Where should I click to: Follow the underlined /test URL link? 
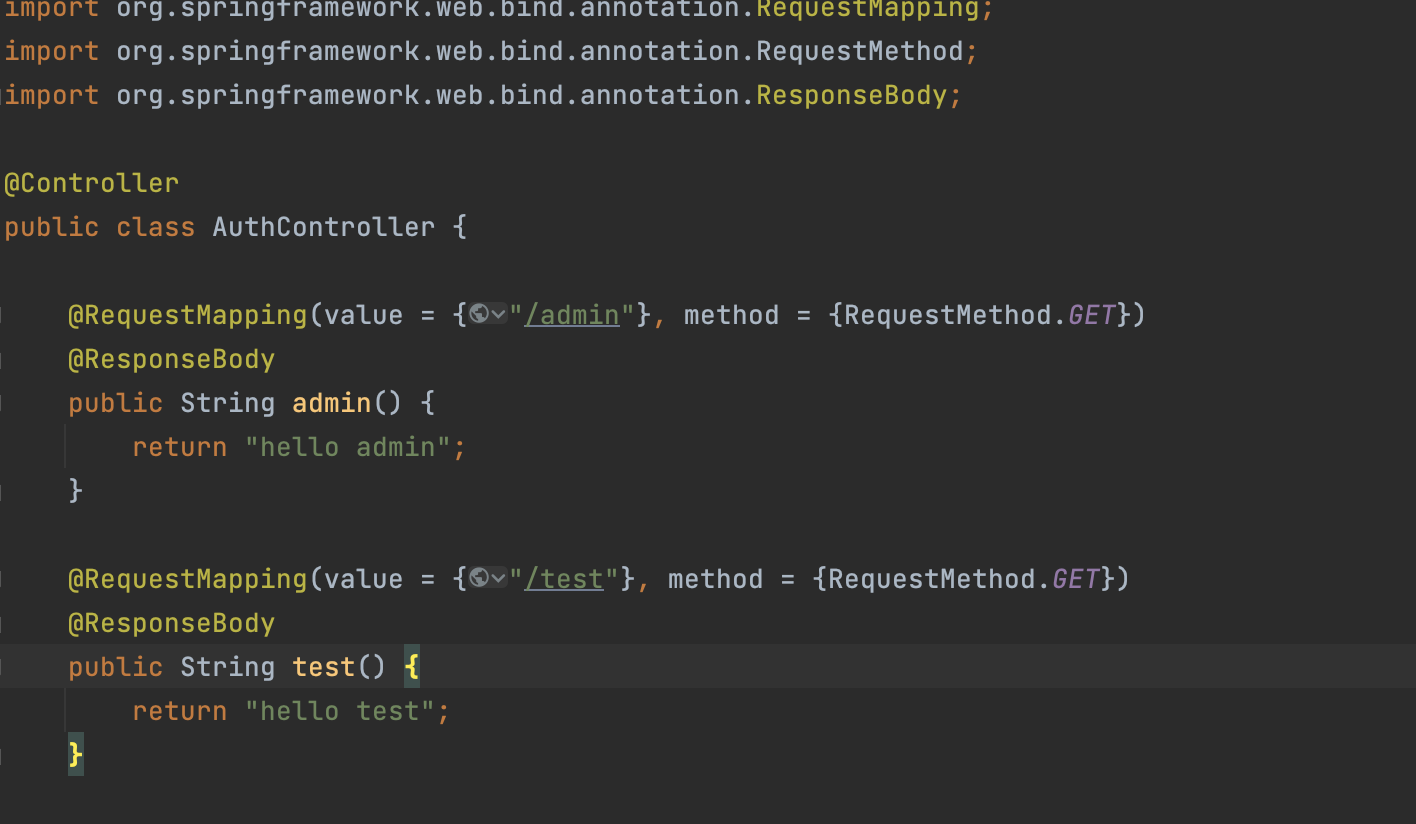[564, 579]
